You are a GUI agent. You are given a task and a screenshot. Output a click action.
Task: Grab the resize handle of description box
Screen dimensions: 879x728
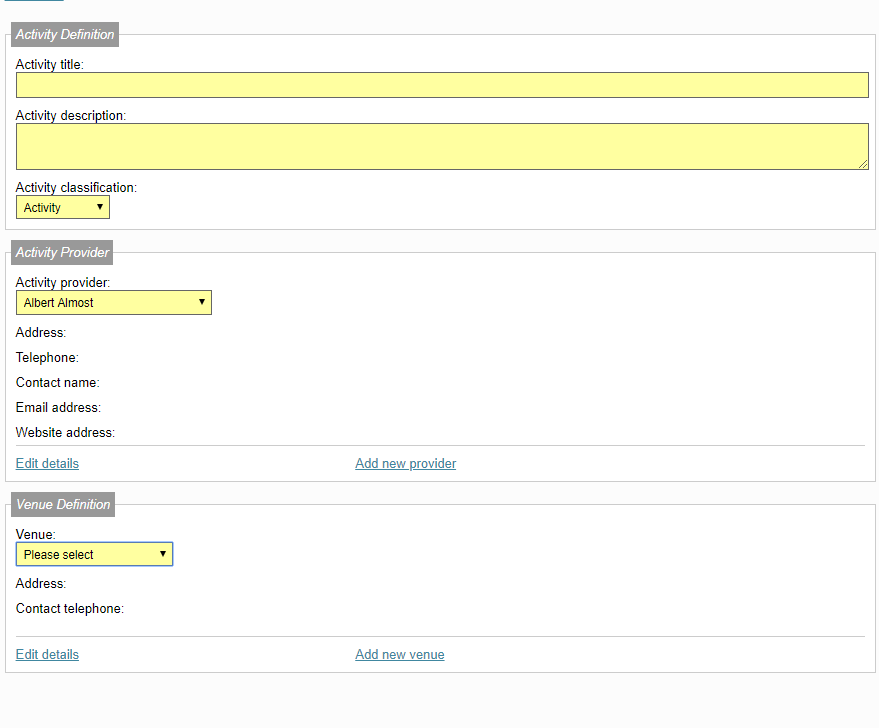pos(863,164)
